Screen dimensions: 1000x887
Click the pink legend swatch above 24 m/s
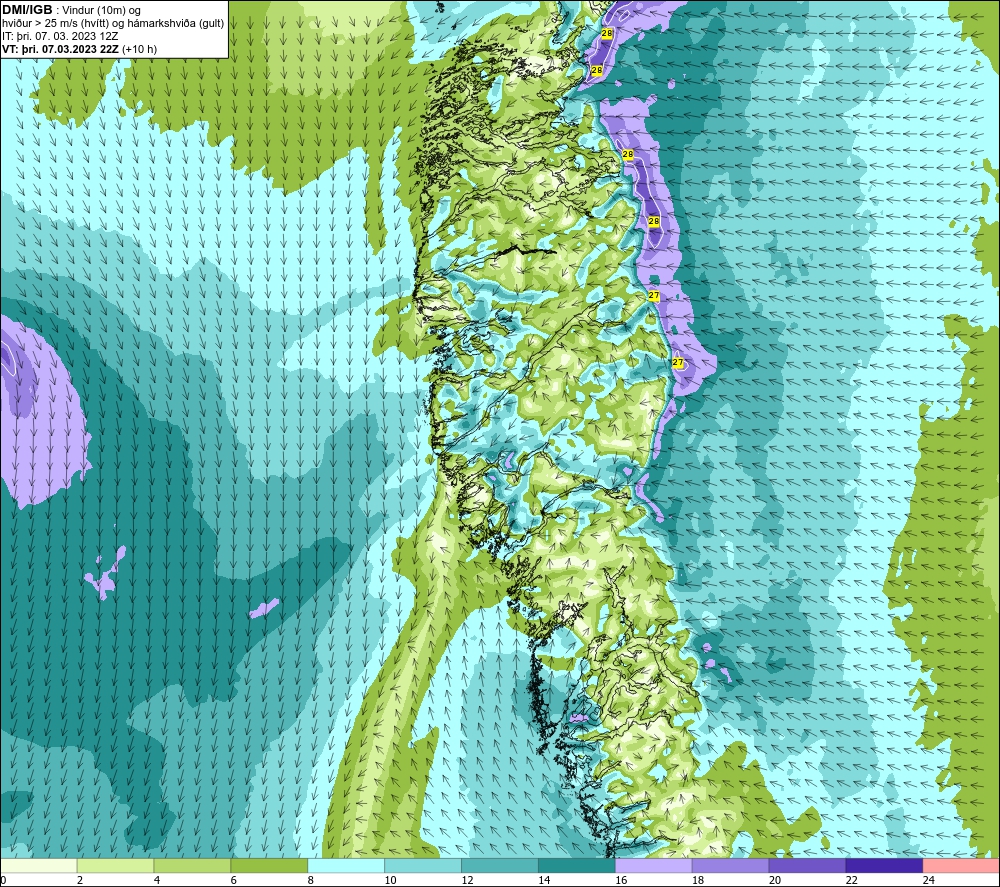(x=961, y=866)
